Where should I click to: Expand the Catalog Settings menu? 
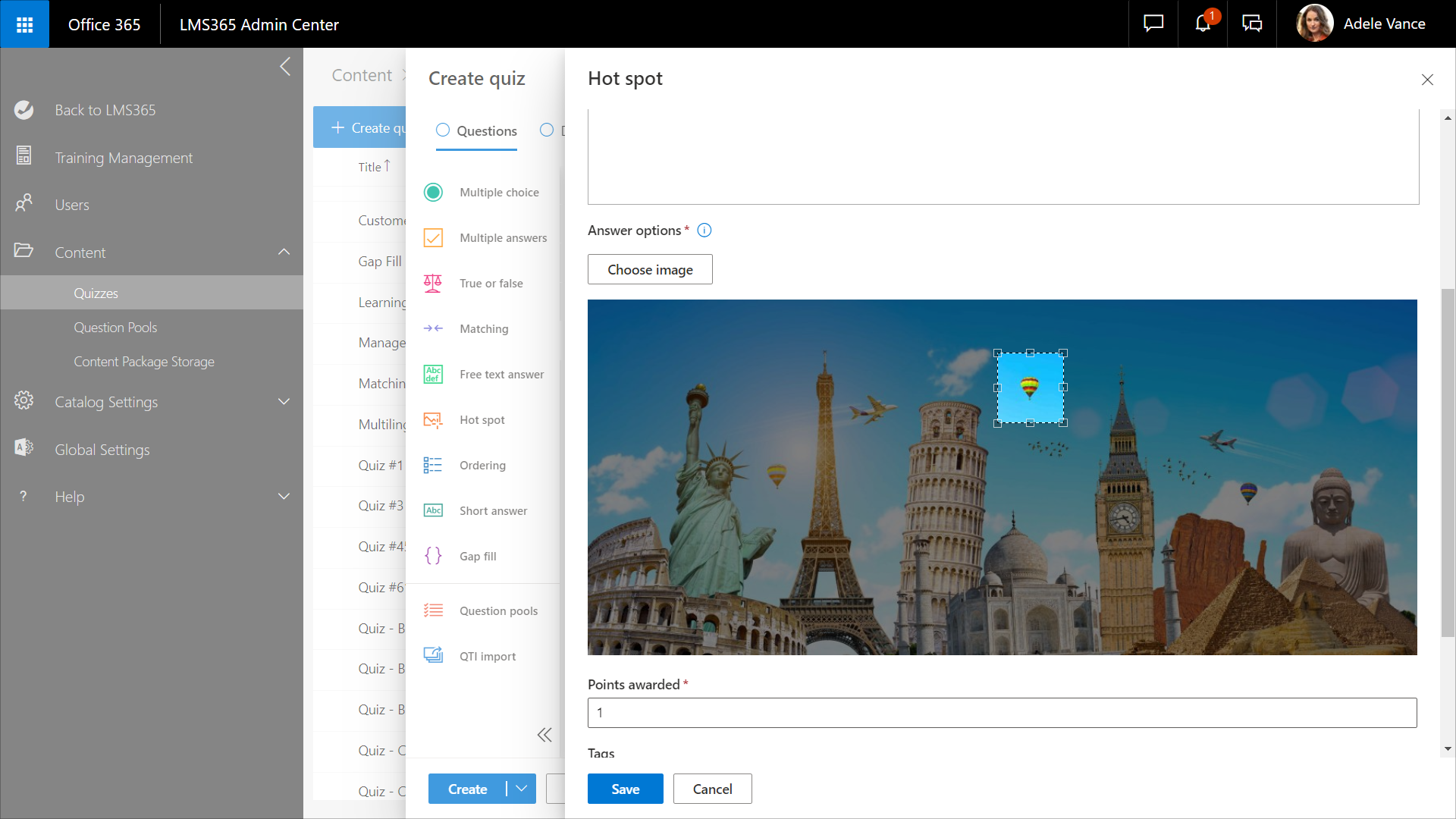pyautogui.click(x=284, y=402)
